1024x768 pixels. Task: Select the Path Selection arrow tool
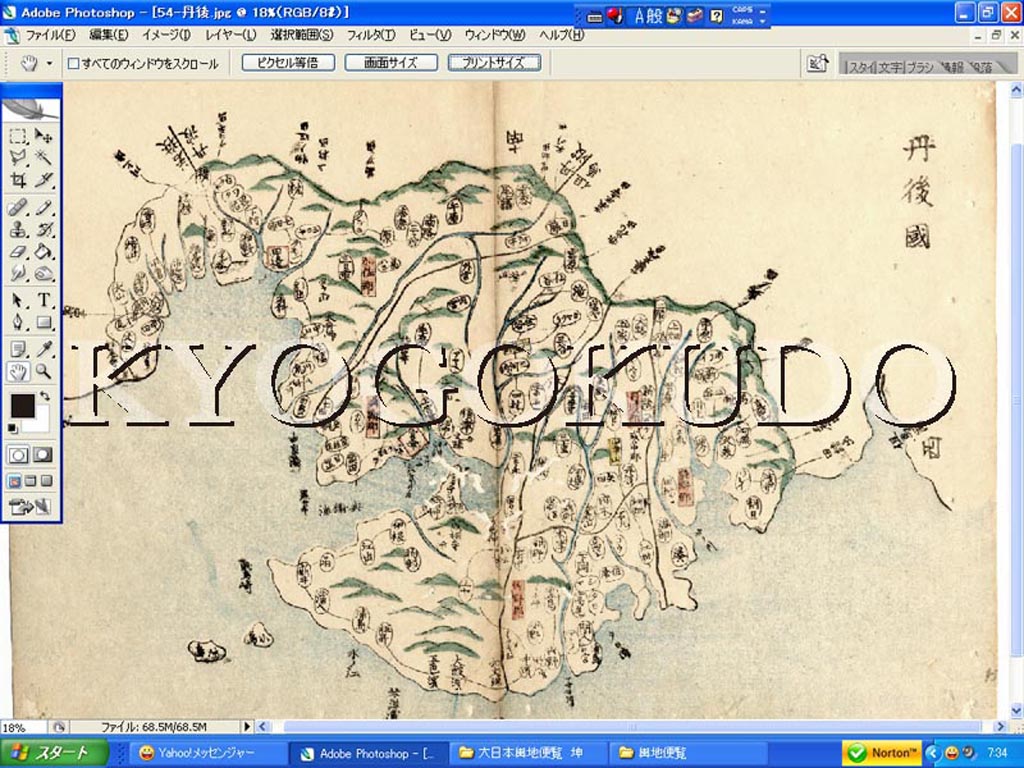pyautogui.click(x=18, y=300)
